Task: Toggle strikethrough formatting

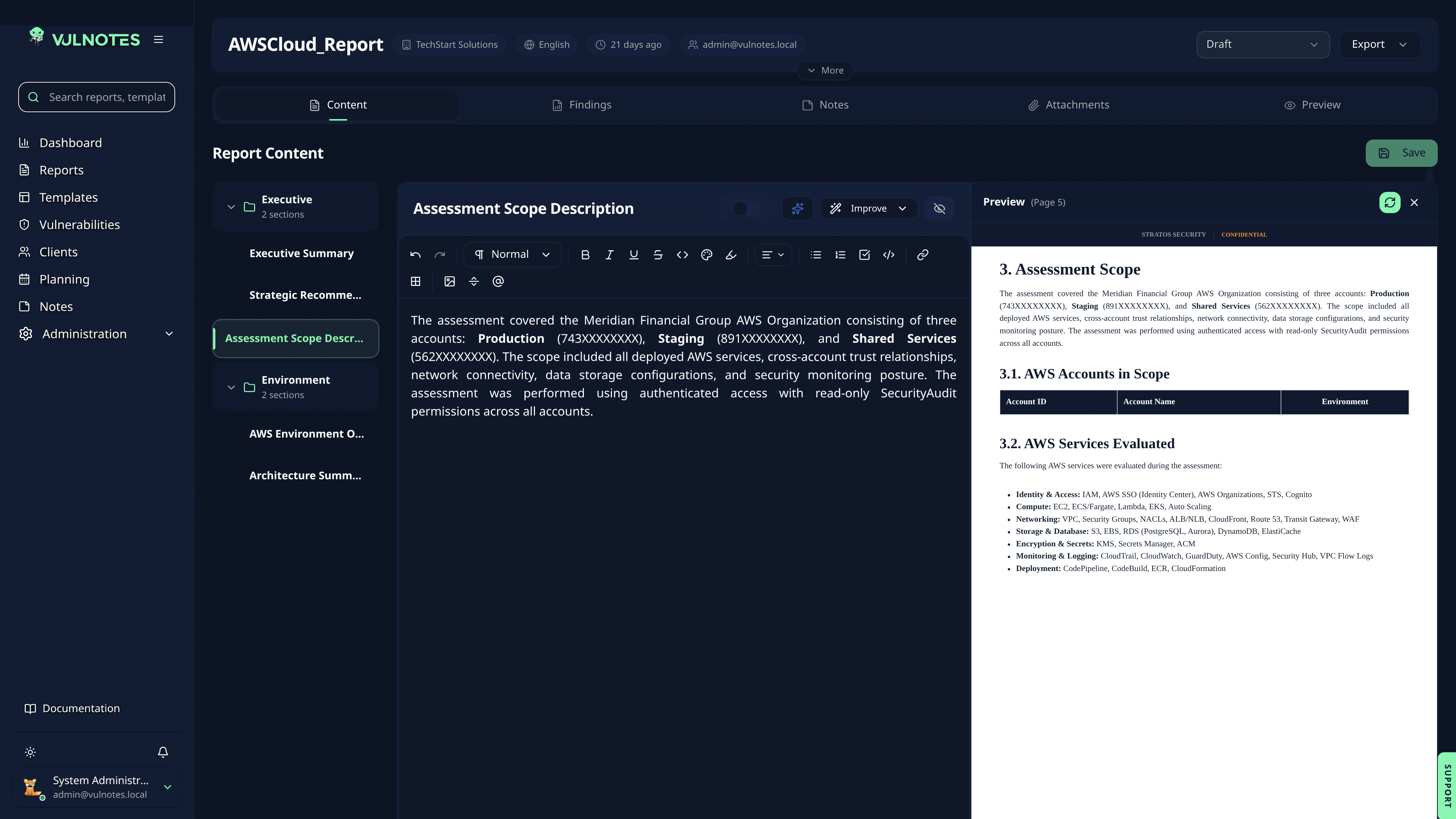Action: click(x=658, y=254)
